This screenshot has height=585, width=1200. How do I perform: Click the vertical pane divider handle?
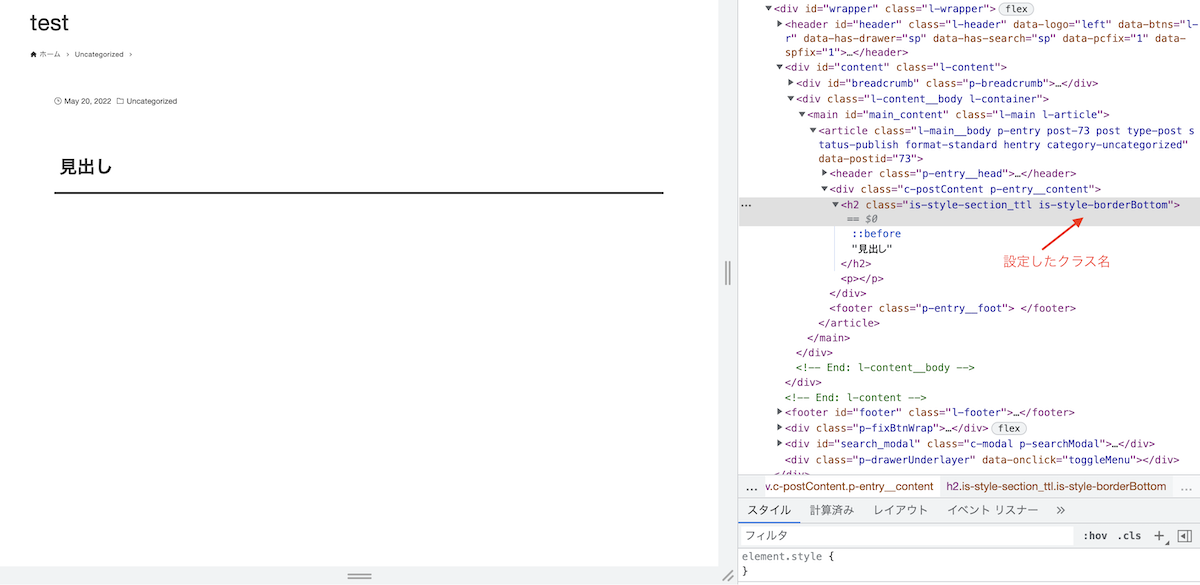728,272
